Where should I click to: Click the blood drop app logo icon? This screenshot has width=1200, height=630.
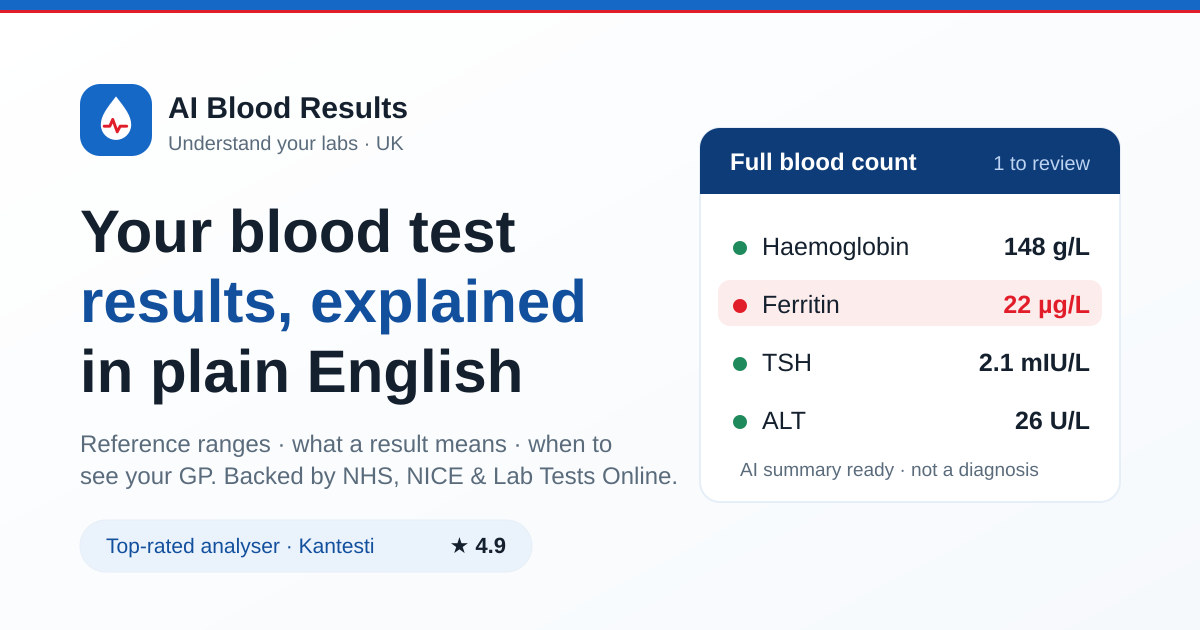click(116, 120)
